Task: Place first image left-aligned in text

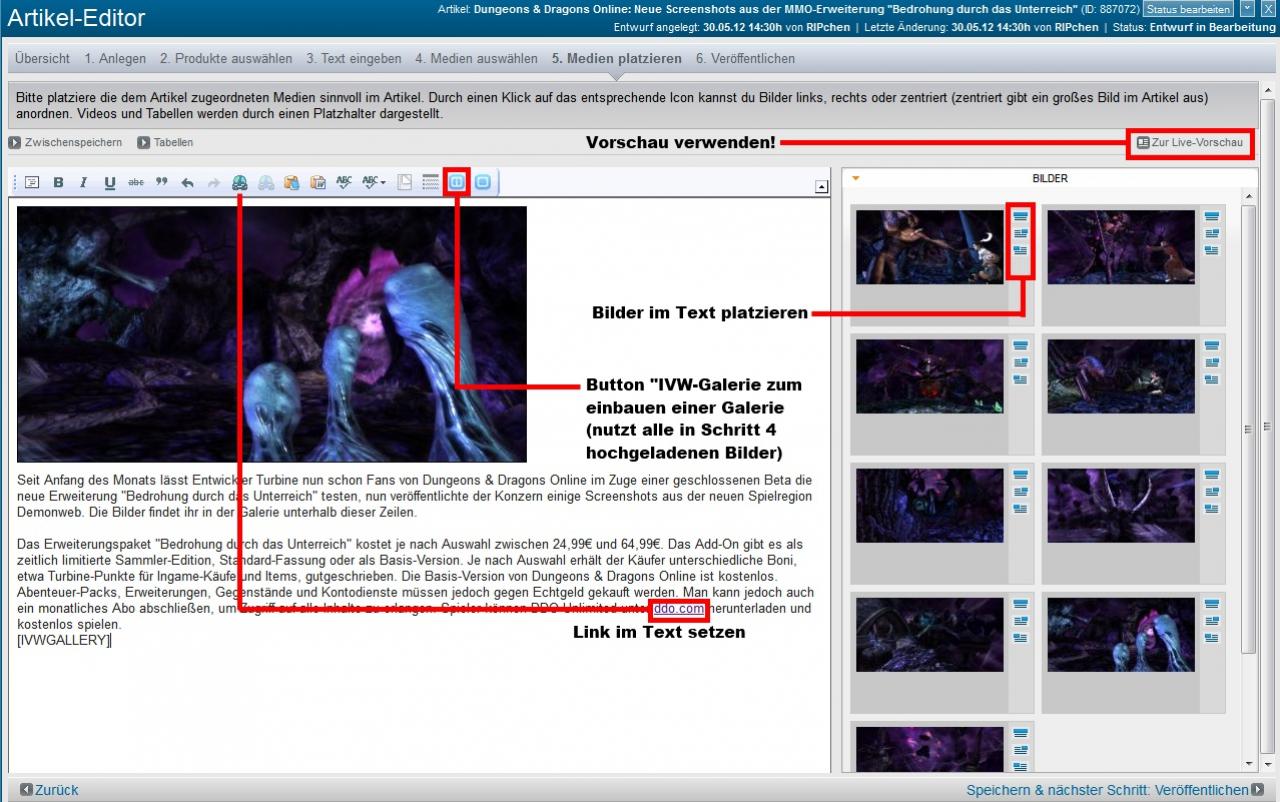Action: click(x=1020, y=250)
